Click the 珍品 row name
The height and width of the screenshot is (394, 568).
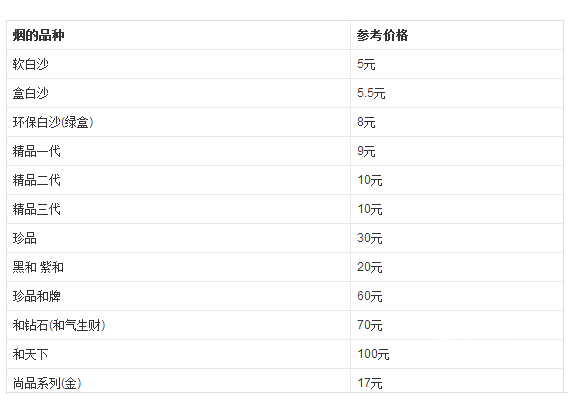click(25, 238)
